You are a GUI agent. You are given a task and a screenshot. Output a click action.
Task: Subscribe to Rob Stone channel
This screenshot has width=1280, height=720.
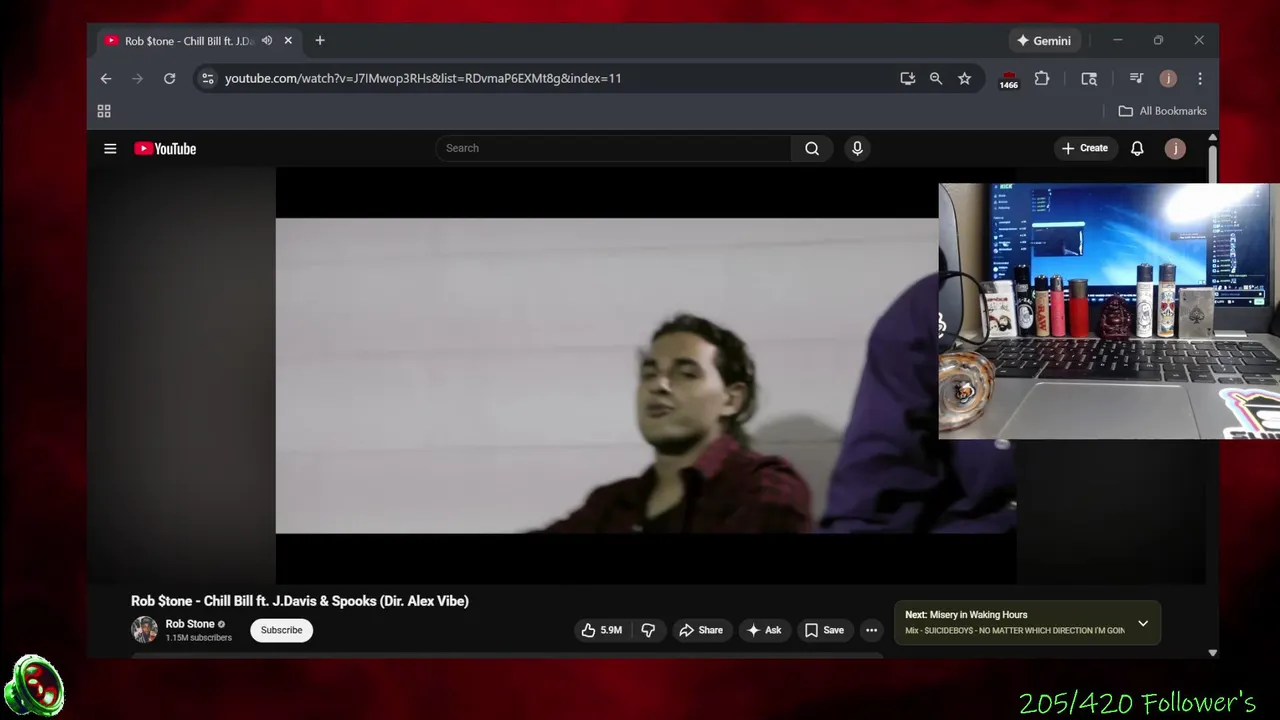[x=281, y=630]
